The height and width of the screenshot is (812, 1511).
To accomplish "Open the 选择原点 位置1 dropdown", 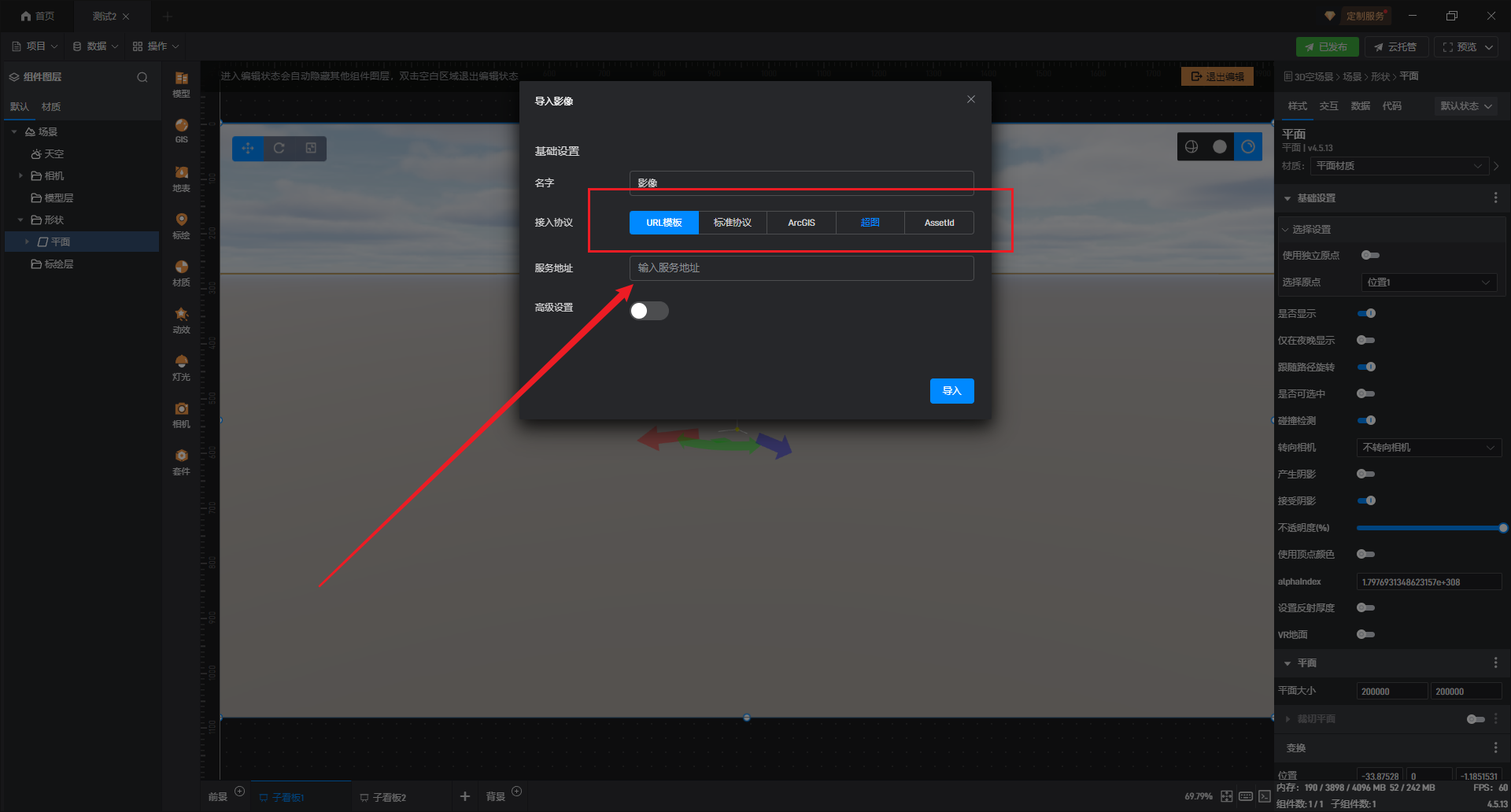I will [x=1428, y=282].
